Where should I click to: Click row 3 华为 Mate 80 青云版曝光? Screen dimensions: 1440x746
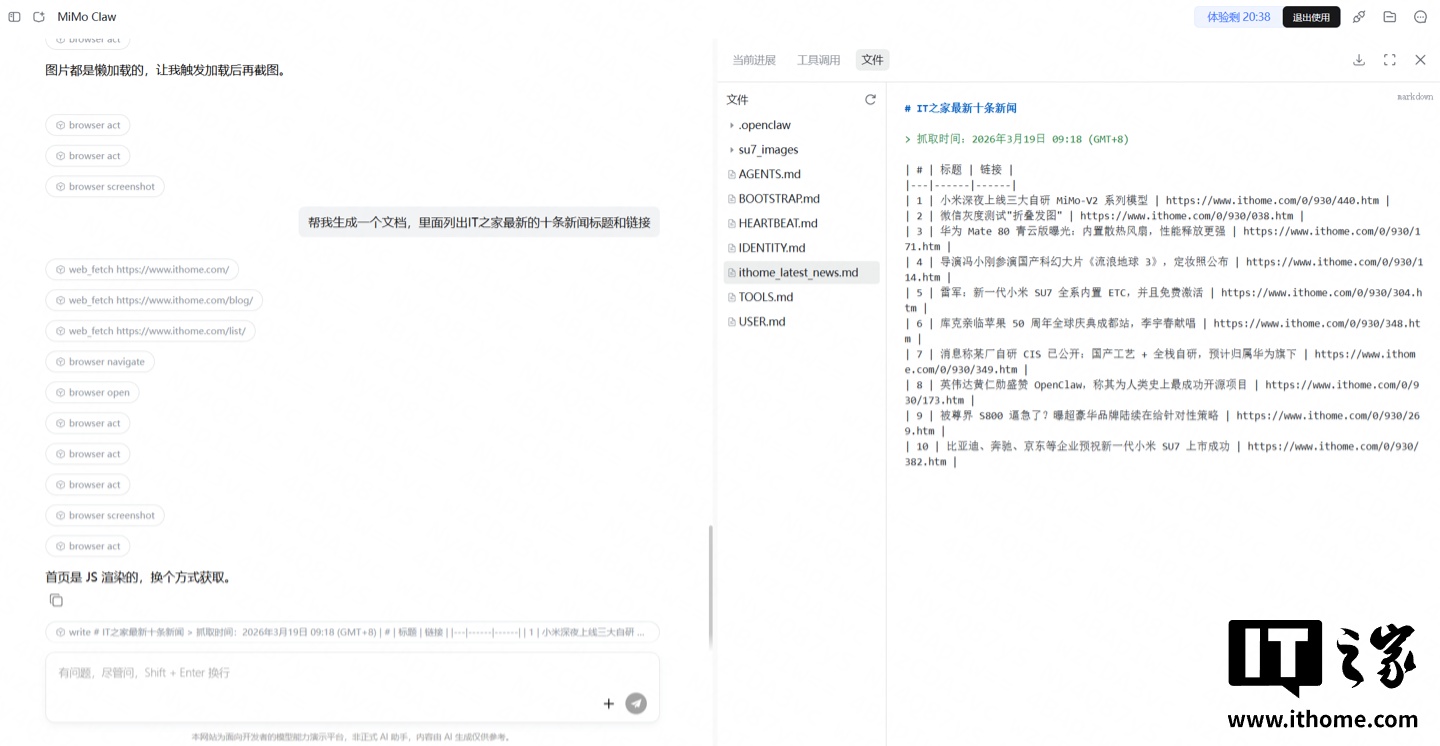pyautogui.click(x=1163, y=239)
